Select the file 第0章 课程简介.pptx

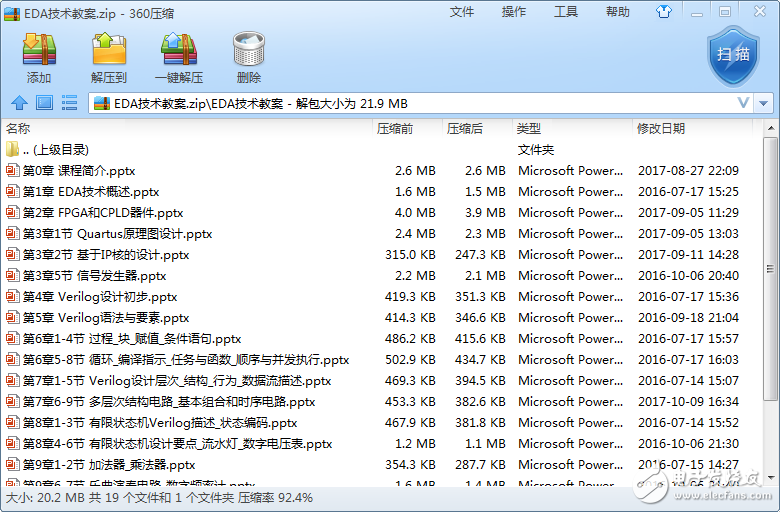78,171
